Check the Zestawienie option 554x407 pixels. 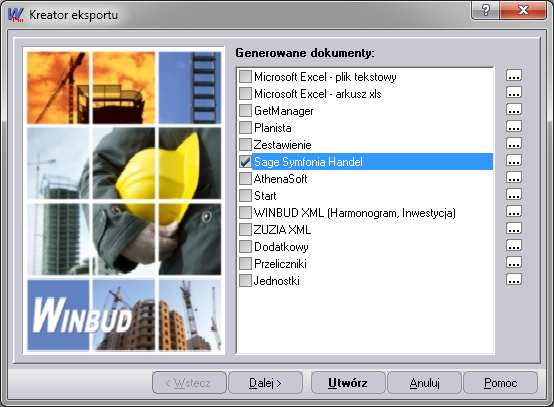pos(245,144)
